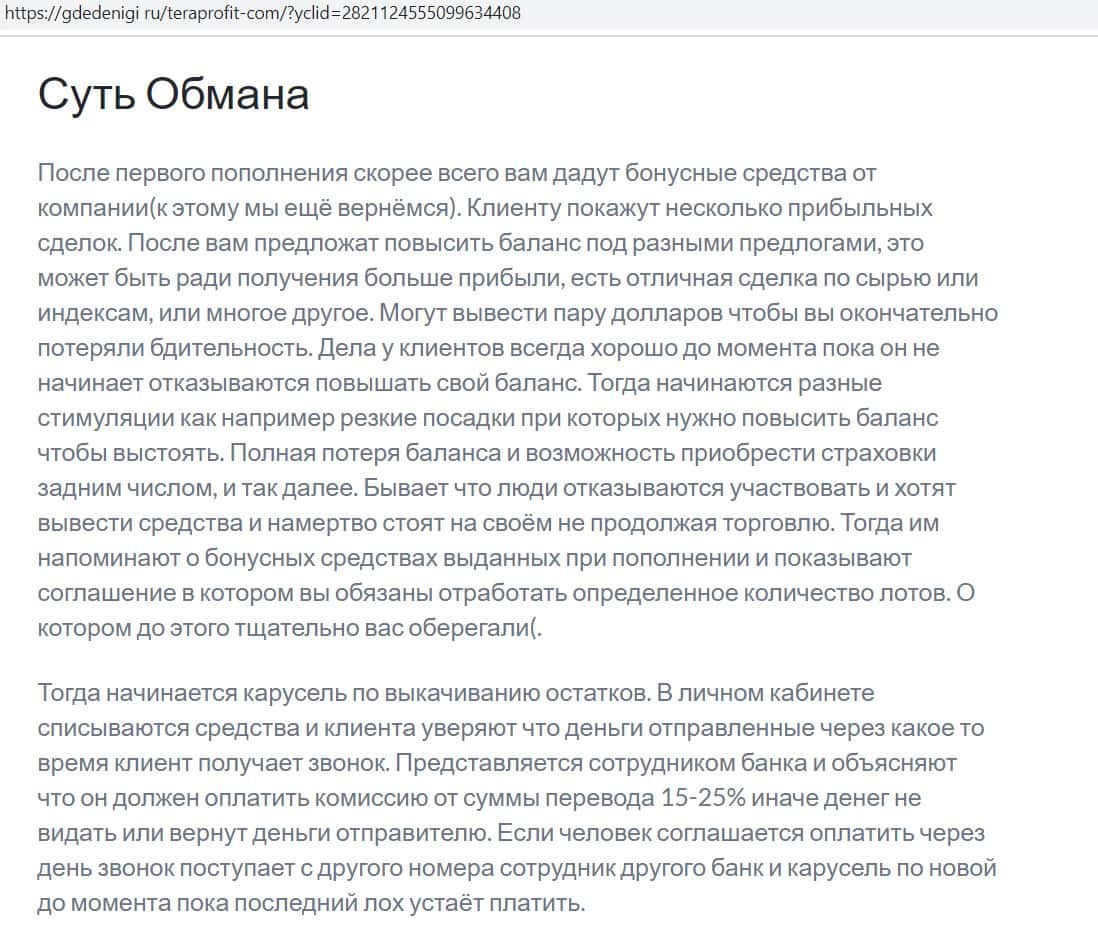1098x946 pixels.
Task: Click the text "Клиенту покажут несколько прибыльных"
Action: click(700, 208)
